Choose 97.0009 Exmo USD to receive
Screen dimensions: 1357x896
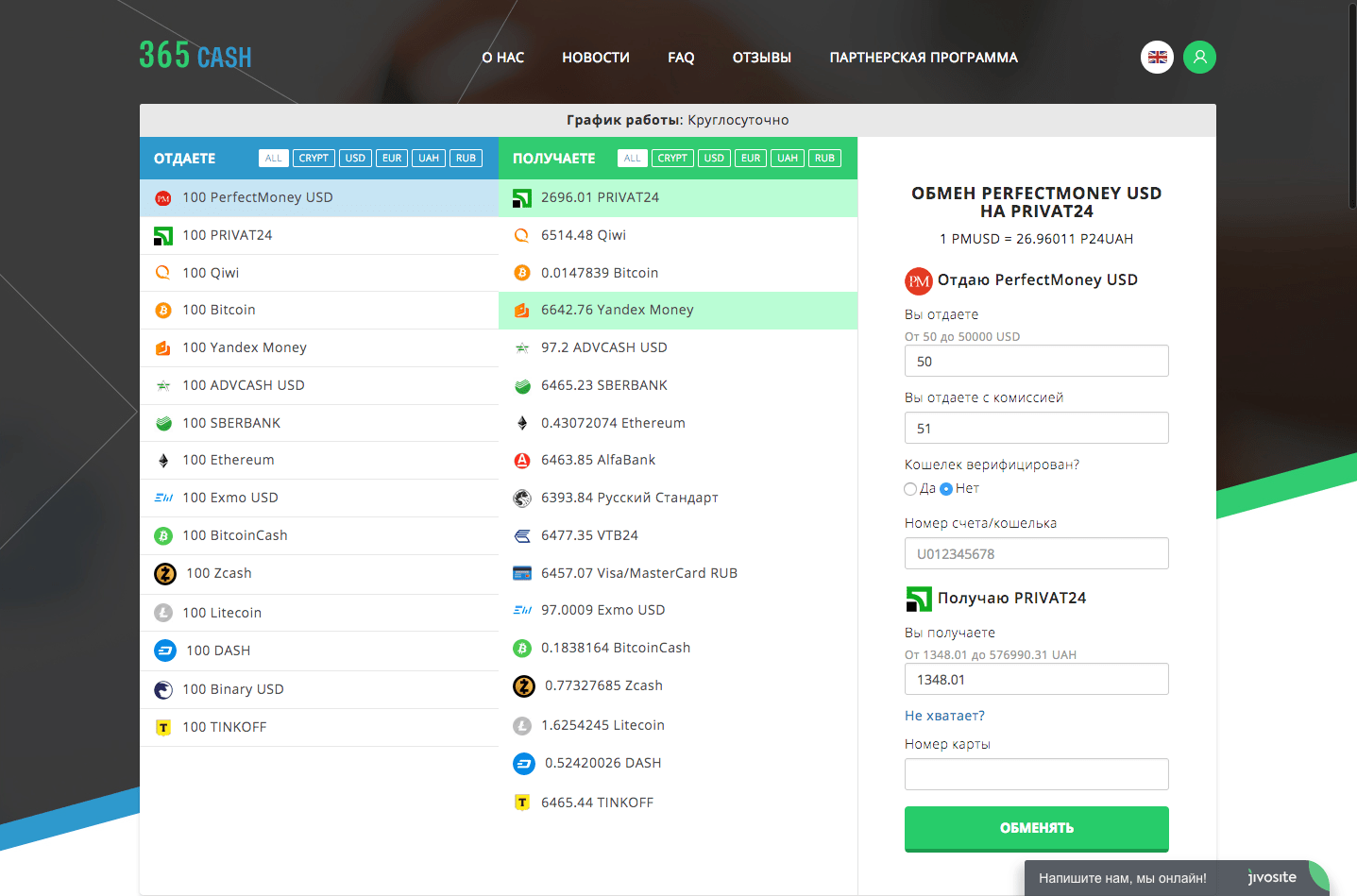pyautogui.click(x=678, y=610)
